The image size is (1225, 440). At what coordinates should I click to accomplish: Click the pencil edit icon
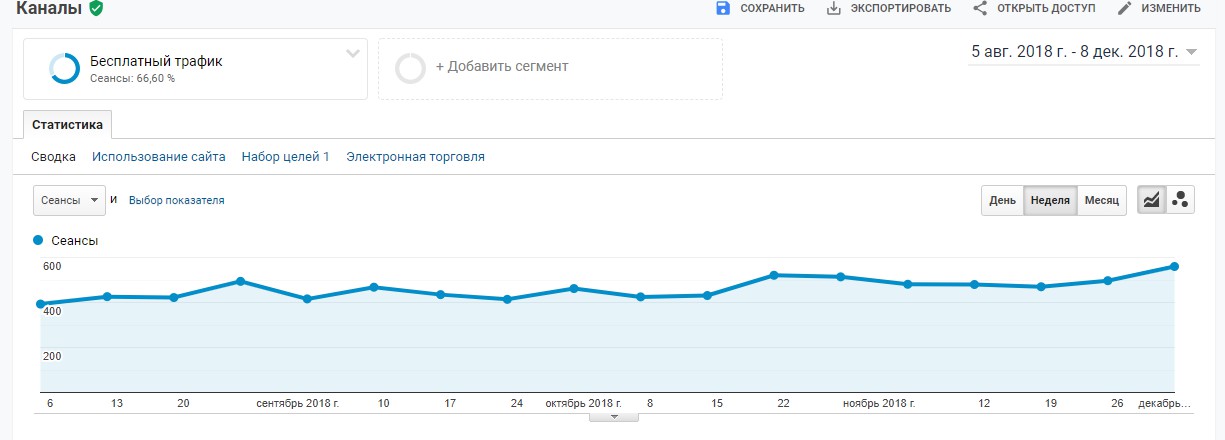[x=1125, y=8]
